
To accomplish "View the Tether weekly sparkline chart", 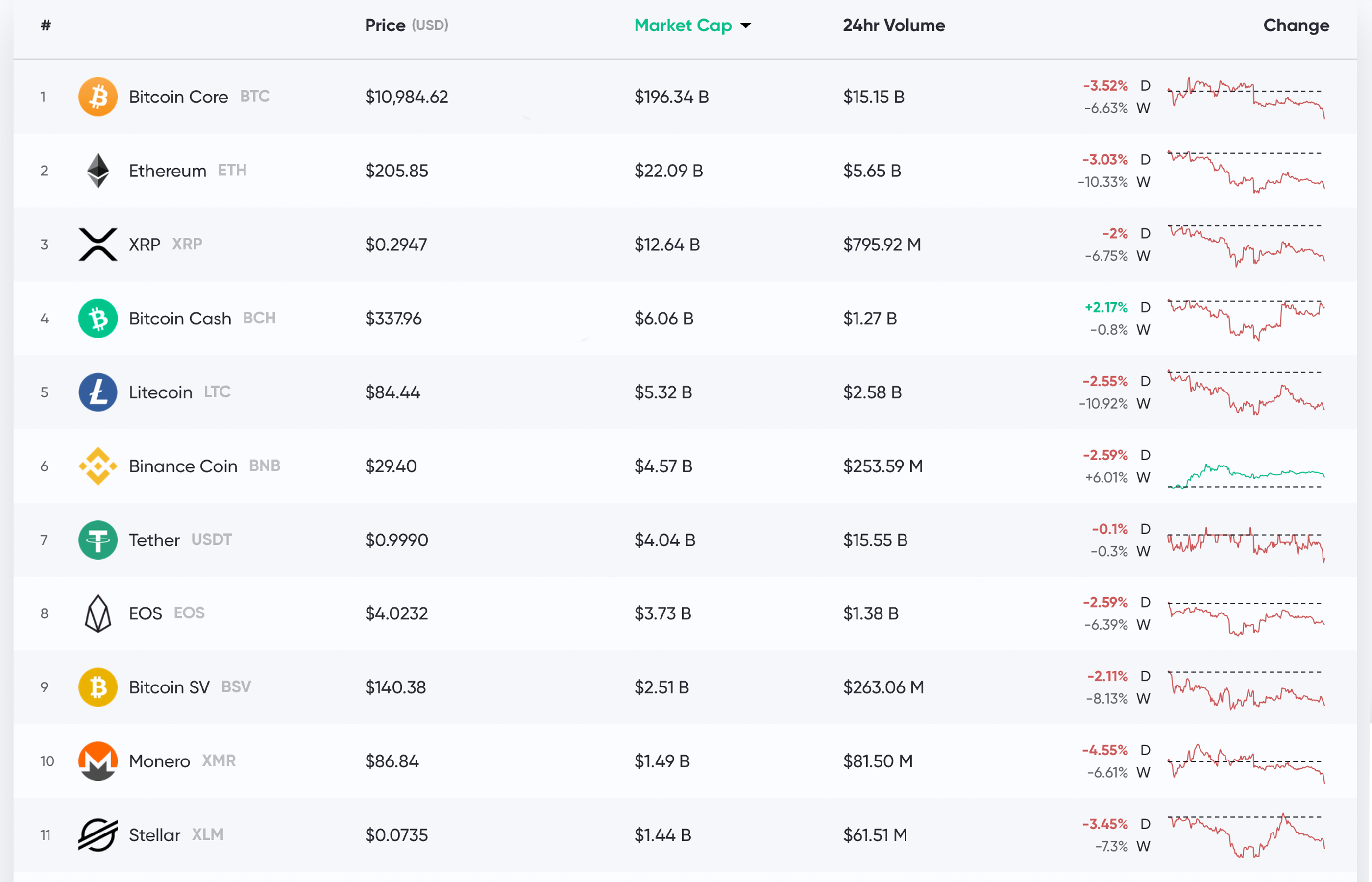I will (1246, 544).
